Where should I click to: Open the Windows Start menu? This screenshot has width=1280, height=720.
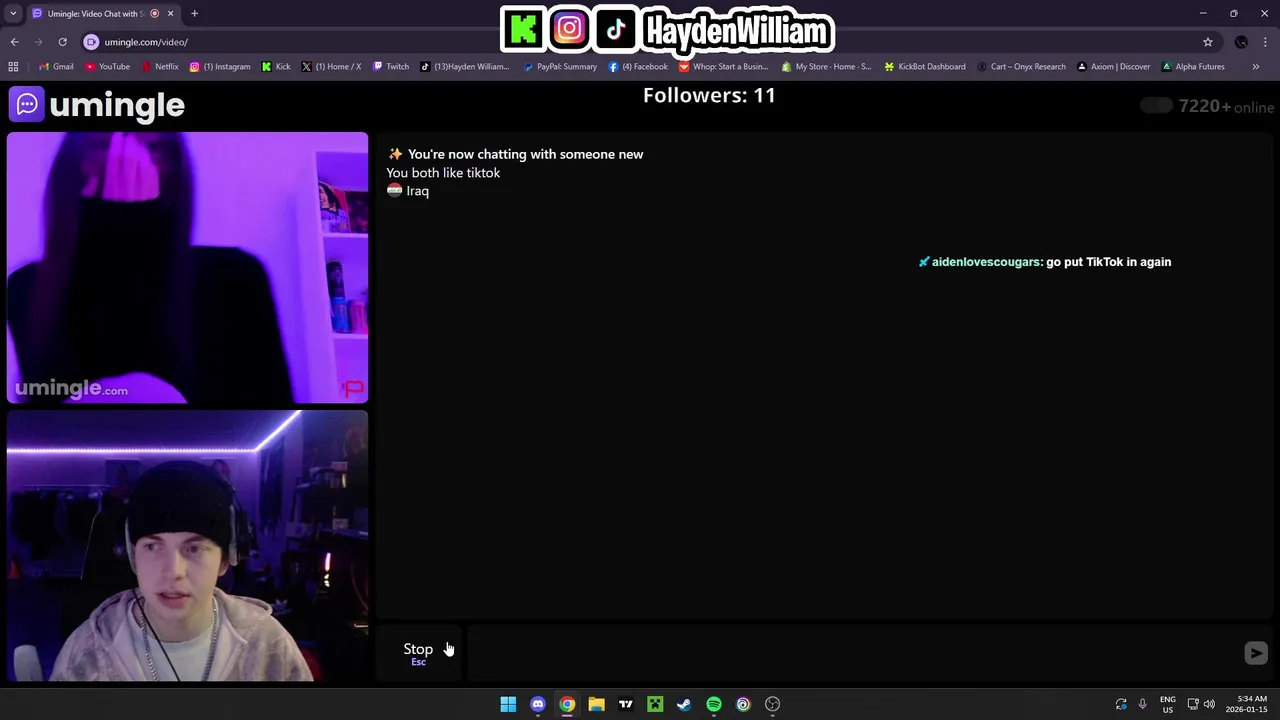[x=508, y=704]
